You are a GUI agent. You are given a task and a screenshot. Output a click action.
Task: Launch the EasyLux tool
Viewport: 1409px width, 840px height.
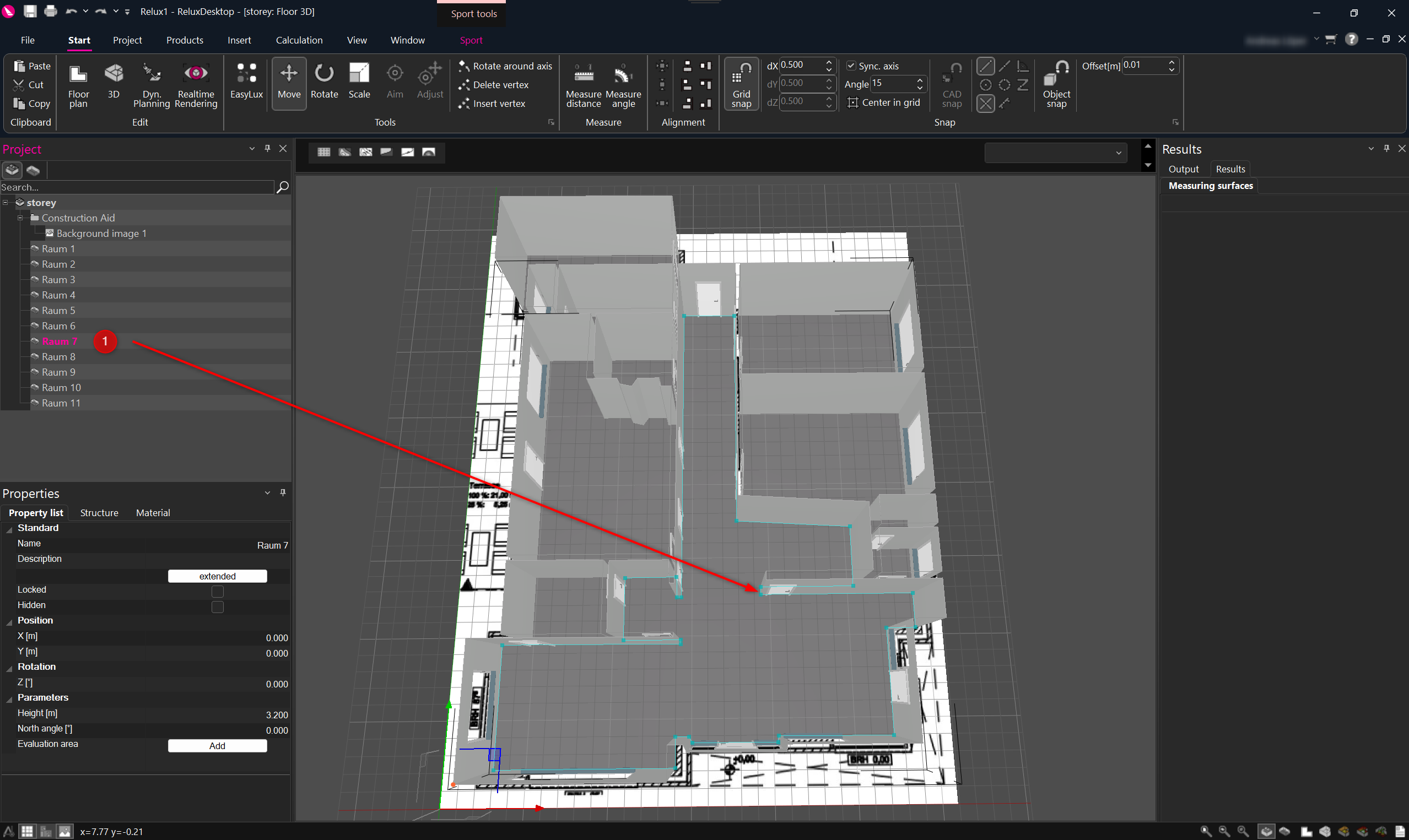click(246, 80)
